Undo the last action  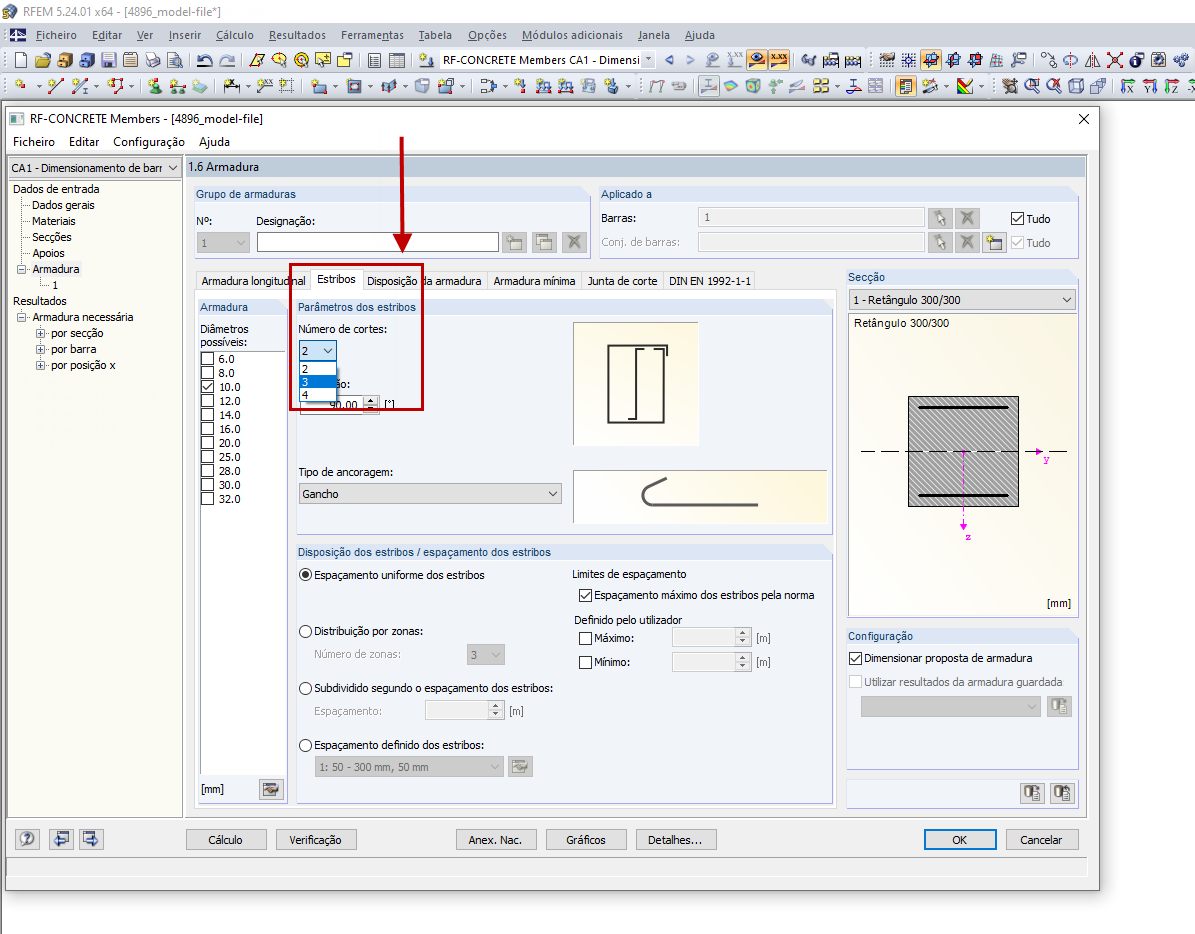pyautogui.click(x=204, y=59)
